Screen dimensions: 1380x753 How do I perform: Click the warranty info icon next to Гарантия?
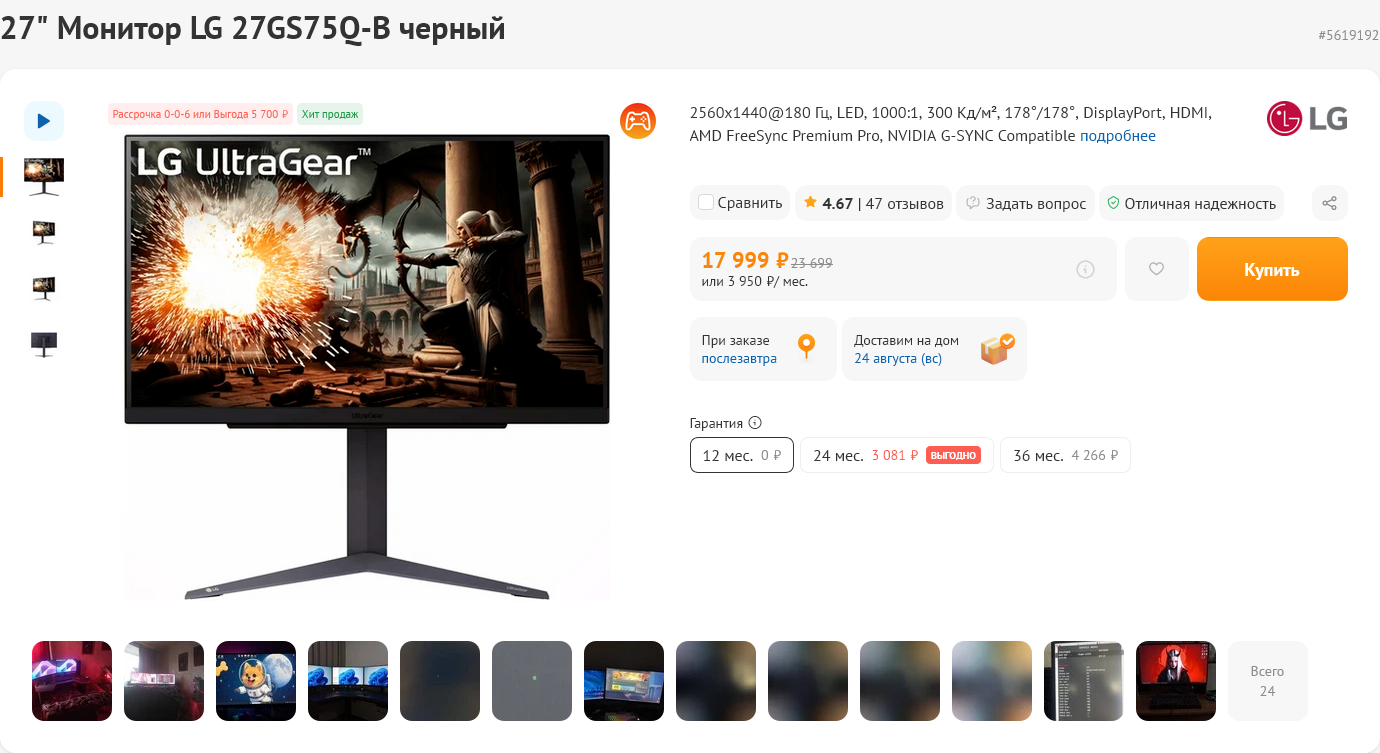point(755,423)
